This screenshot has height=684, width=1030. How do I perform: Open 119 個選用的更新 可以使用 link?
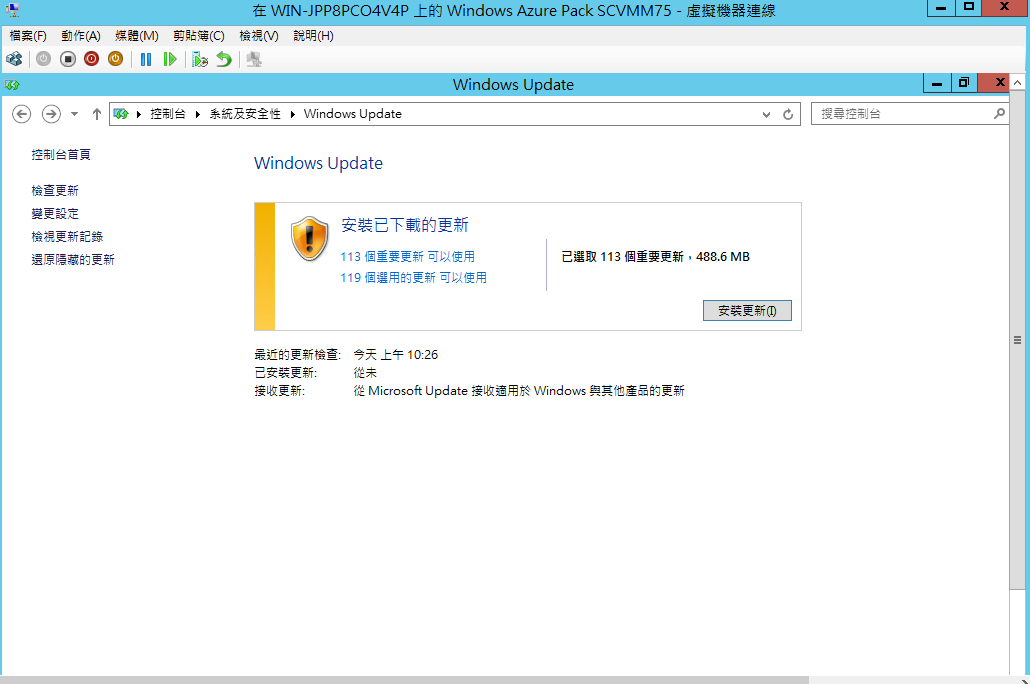[x=413, y=278]
